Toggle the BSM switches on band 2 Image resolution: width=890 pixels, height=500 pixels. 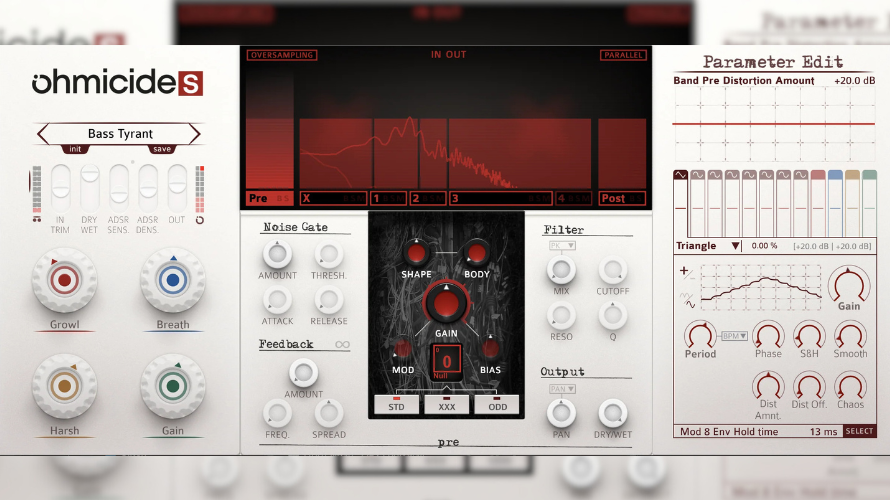click(434, 199)
